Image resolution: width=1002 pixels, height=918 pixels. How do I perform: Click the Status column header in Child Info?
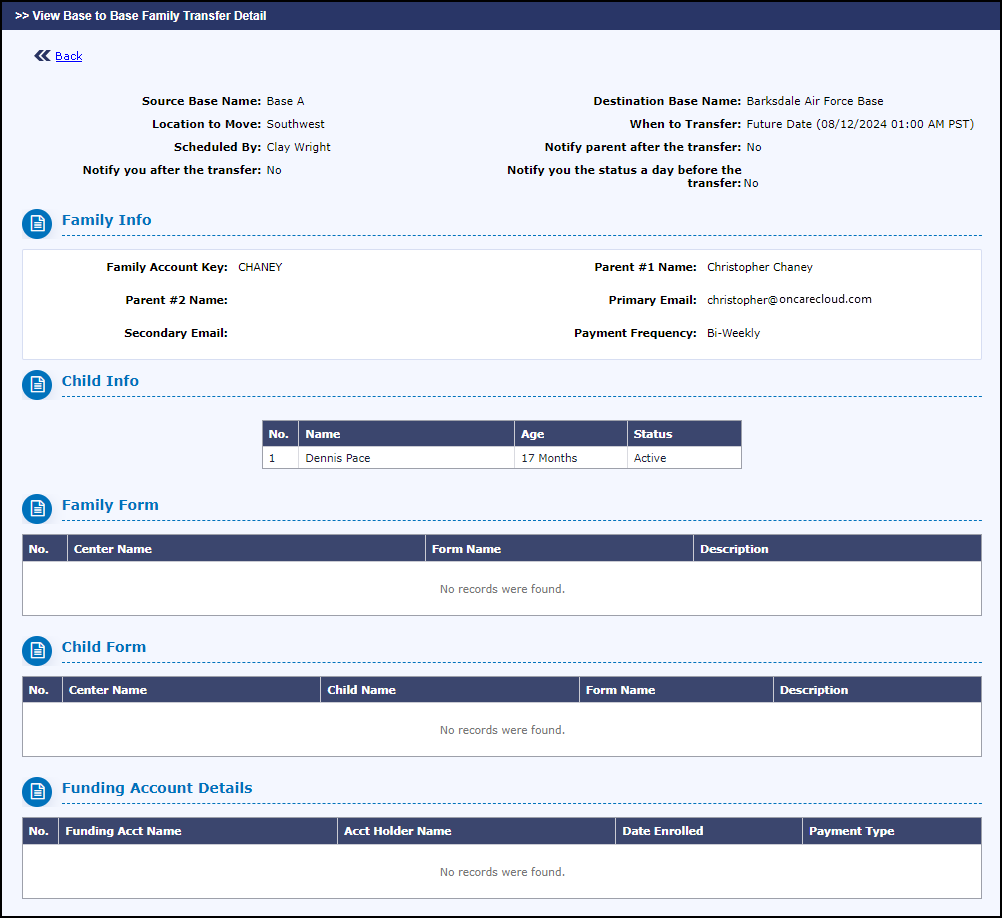click(684, 434)
